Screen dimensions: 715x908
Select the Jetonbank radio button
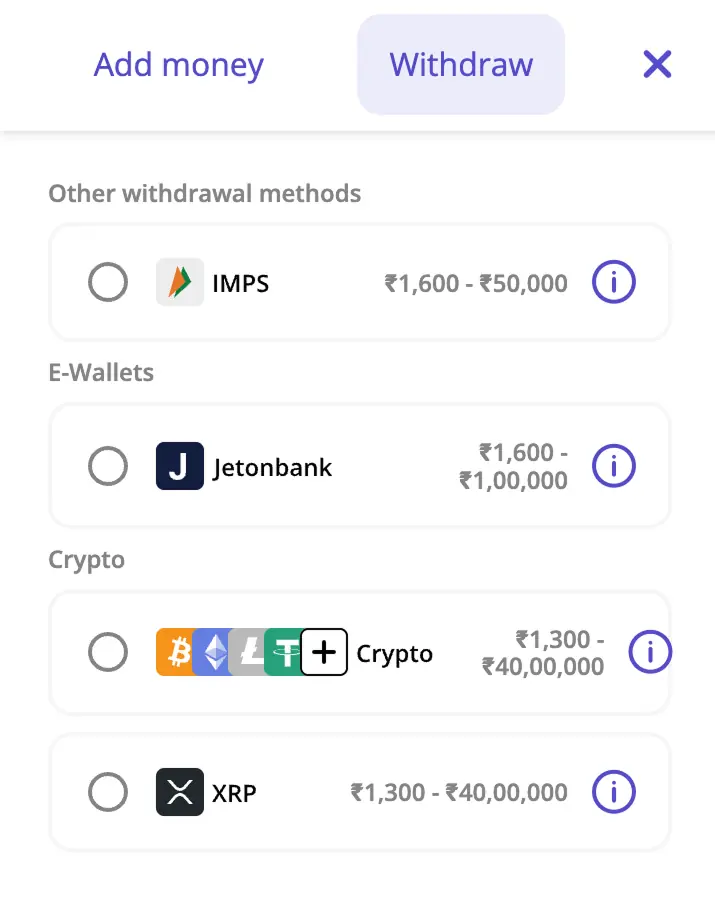point(108,466)
